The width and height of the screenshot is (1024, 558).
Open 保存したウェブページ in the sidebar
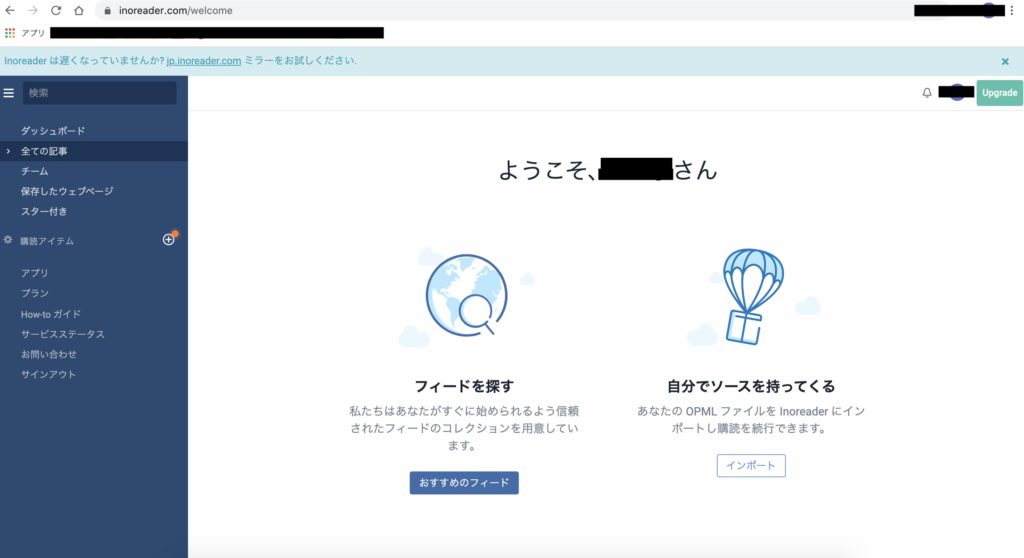tap(67, 191)
